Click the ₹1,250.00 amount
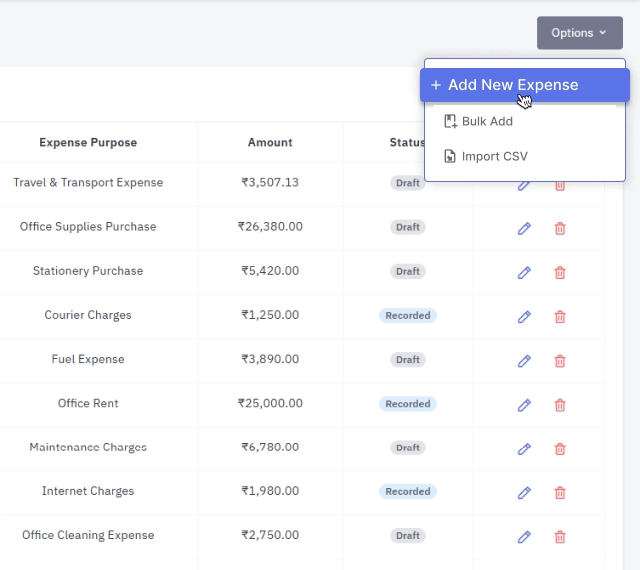Image resolution: width=640 pixels, height=570 pixels. click(270, 315)
